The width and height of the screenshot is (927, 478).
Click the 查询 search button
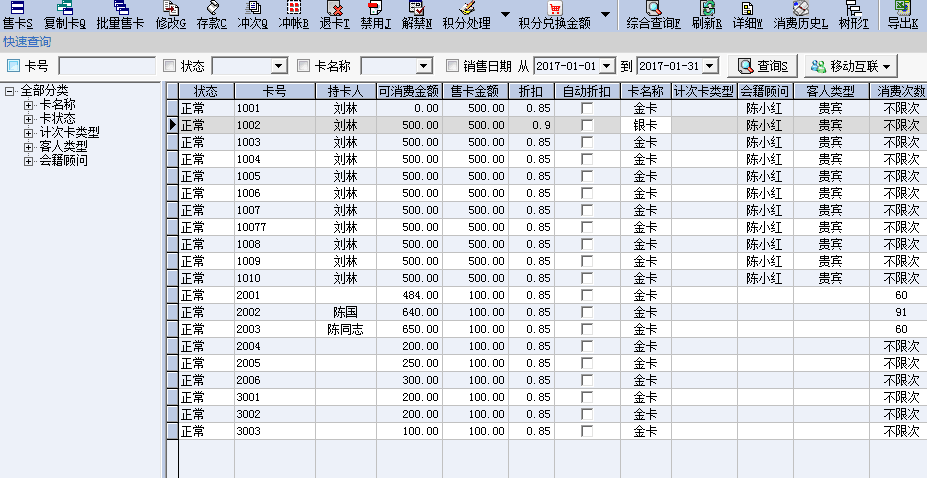tap(762, 66)
